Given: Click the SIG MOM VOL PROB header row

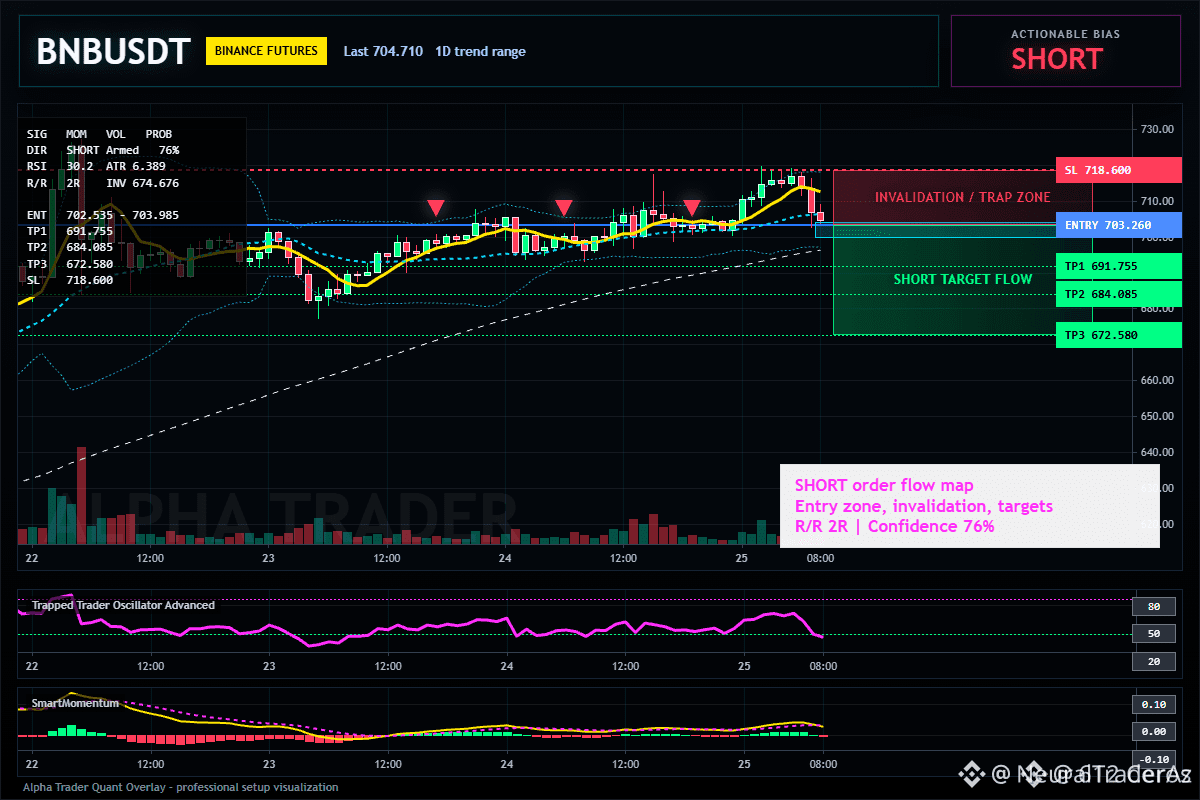Looking at the screenshot, I should coord(99,133).
